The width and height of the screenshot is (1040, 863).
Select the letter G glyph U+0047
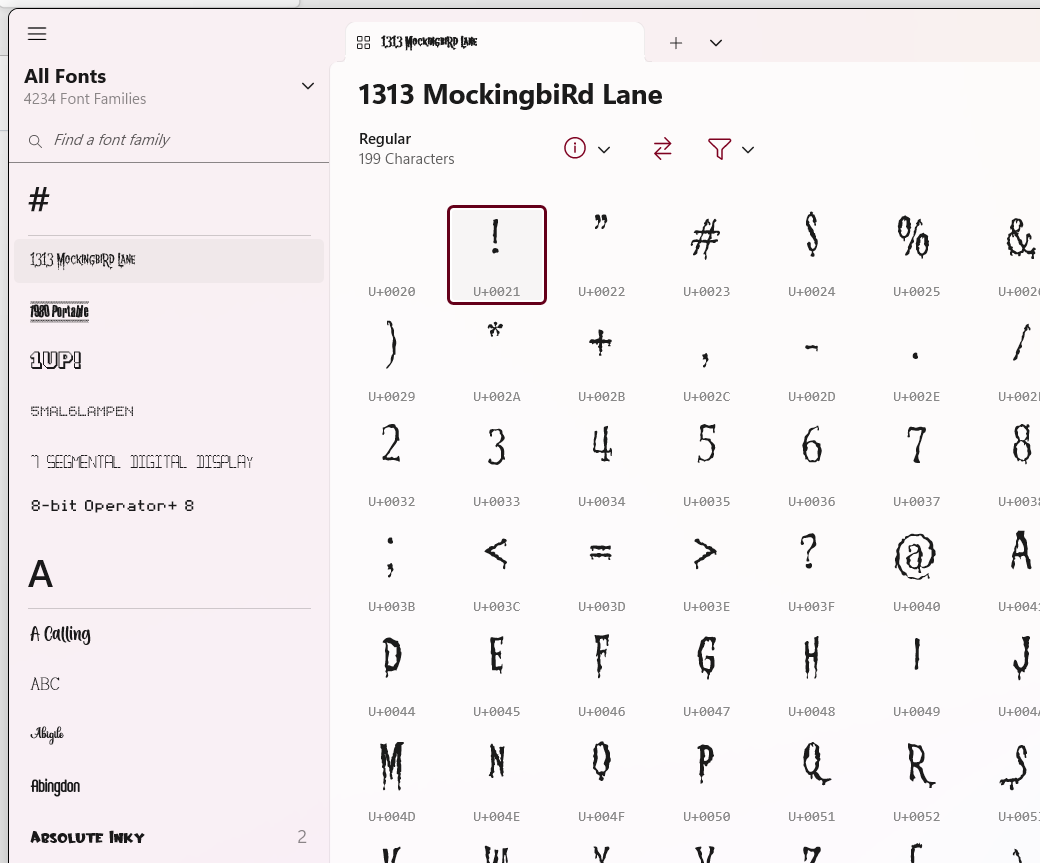(706, 674)
